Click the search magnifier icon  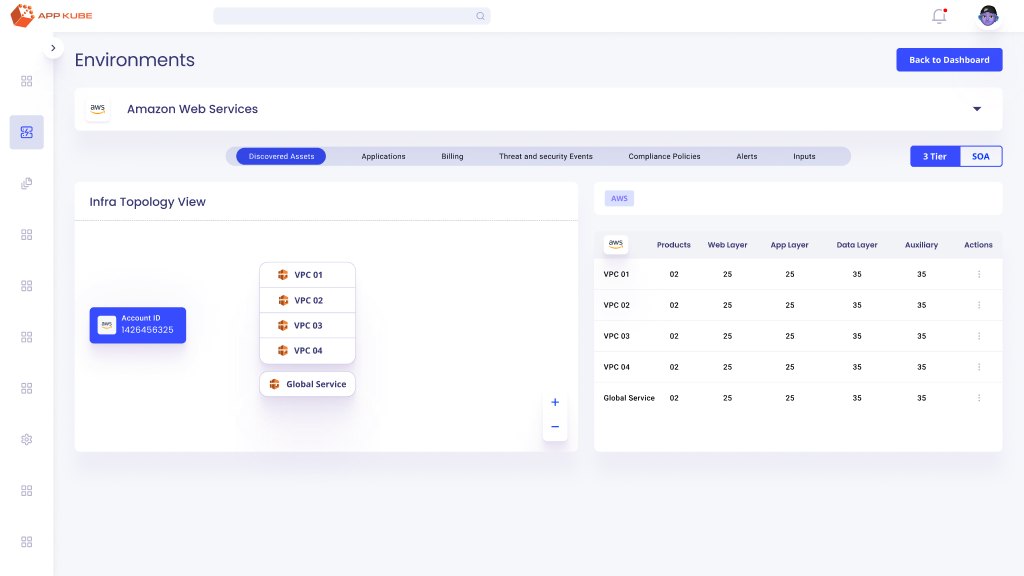pyautogui.click(x=480, y=16)
